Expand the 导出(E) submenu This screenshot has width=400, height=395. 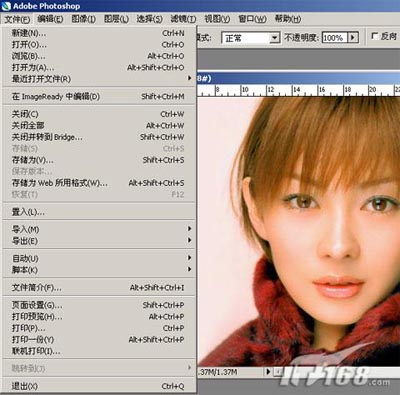coord(99,241)
